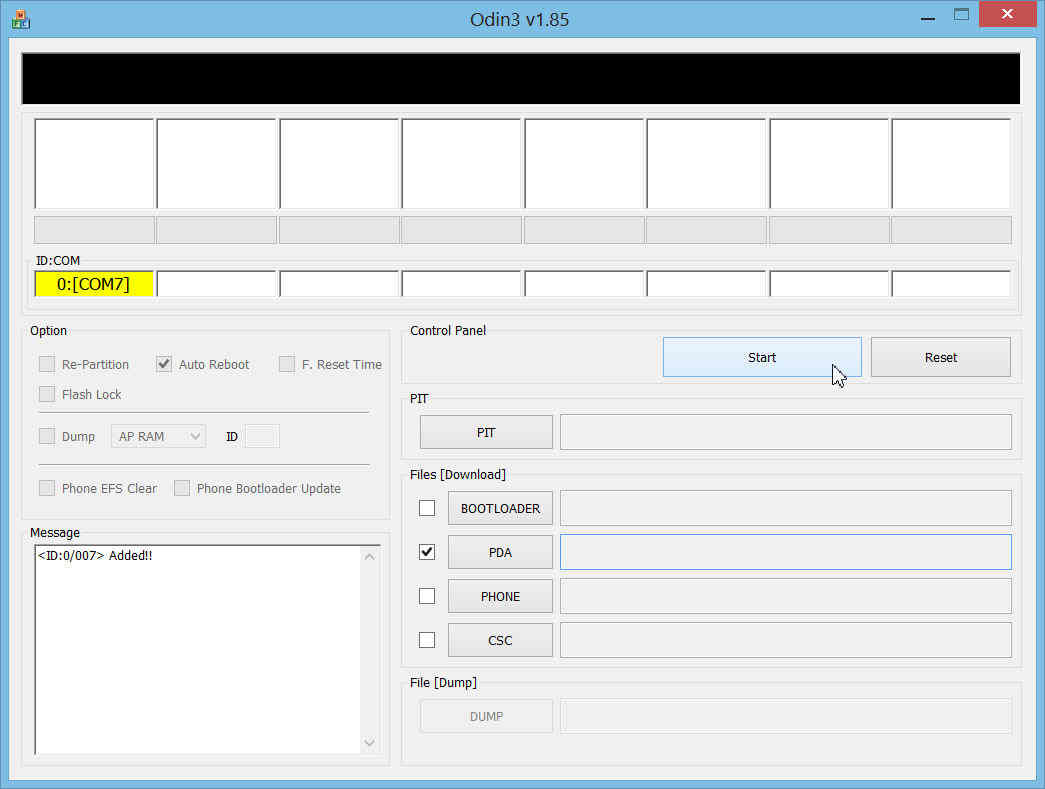Toggle the Phone EFS Clear checkbox
Screen dimensions: 1045x789
47,488
